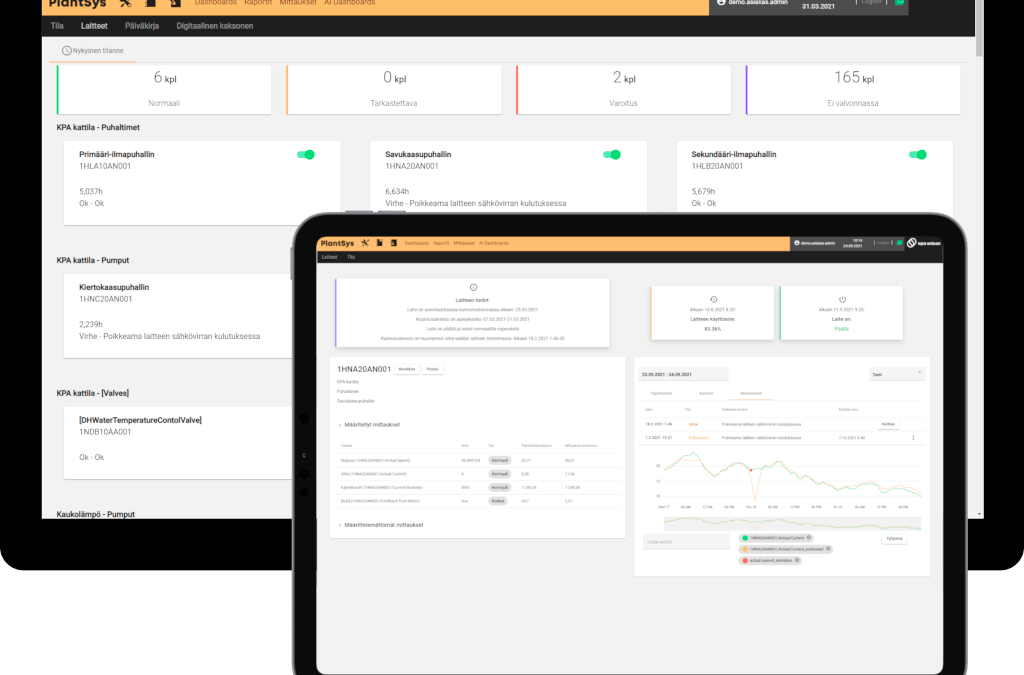Screen dimensions: 1024x675
Task: Open the Laitteet tab on the tablet
Action: [x=329, y=257]
